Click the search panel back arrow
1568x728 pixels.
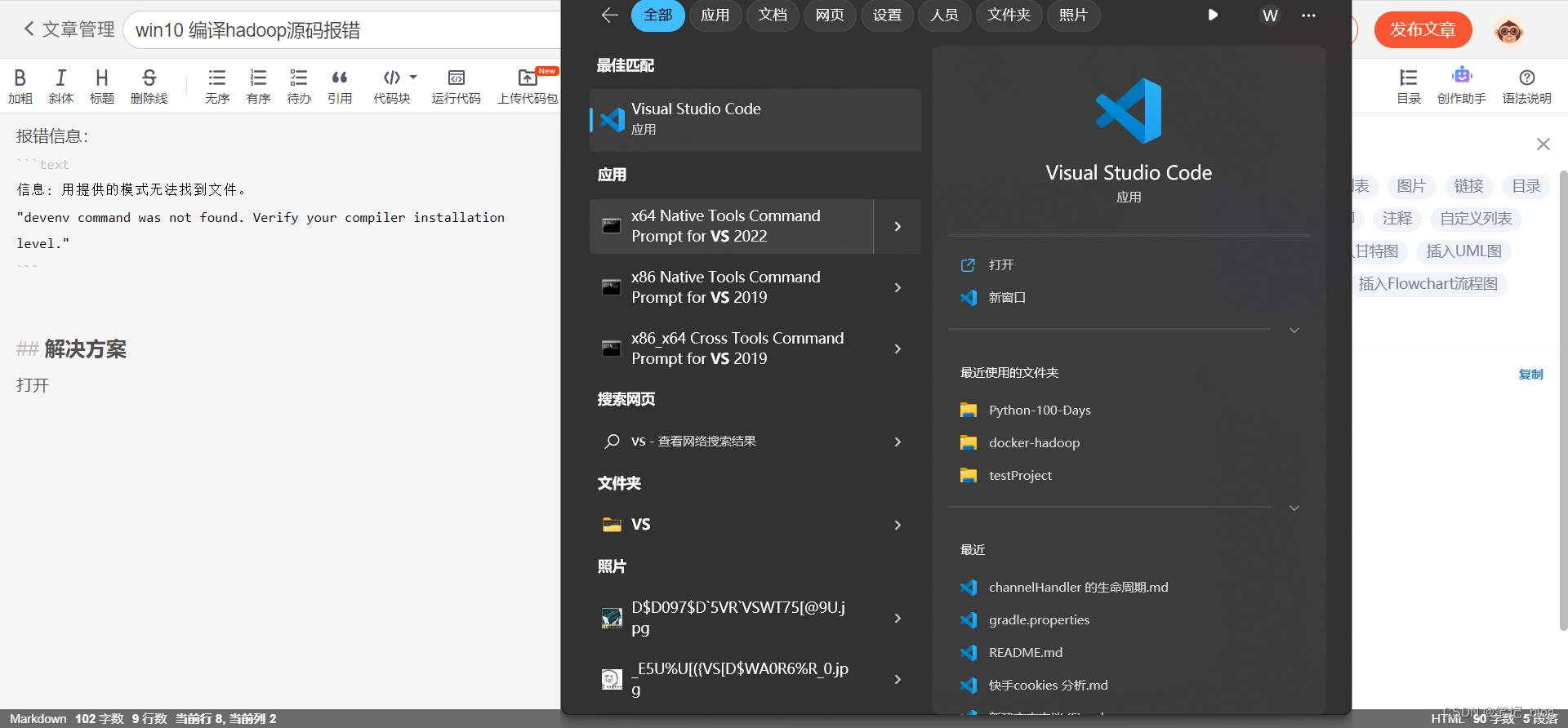click(x=609, y=15)
